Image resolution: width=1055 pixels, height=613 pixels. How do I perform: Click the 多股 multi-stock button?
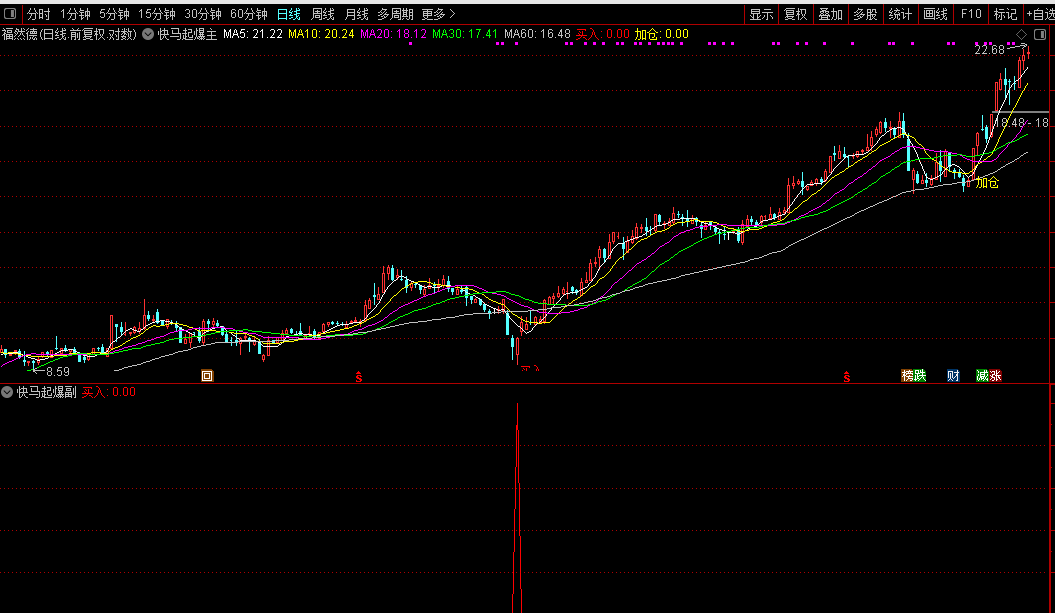tap(865, 14)
